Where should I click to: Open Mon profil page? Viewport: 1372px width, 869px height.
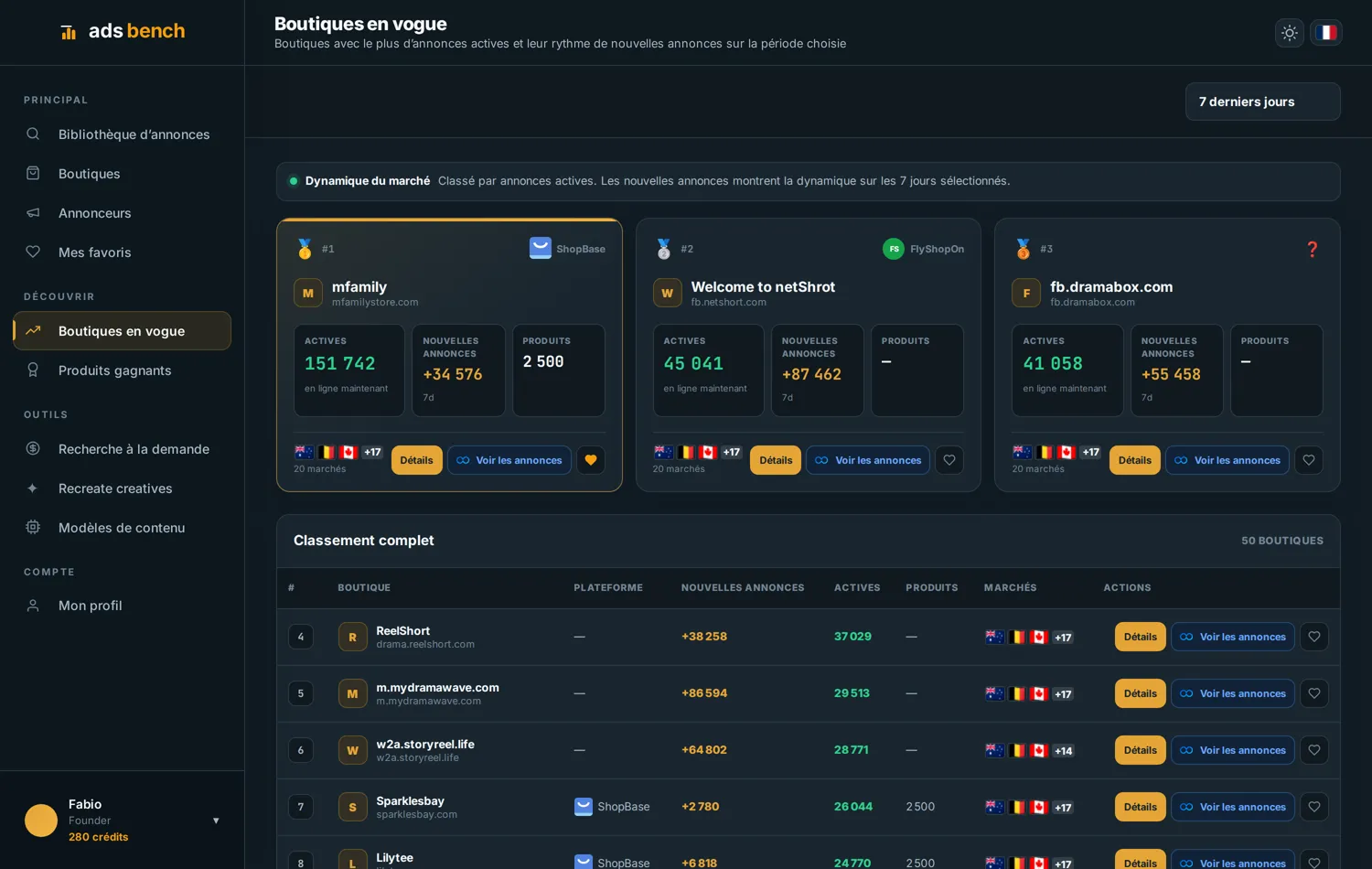point(122,606)
